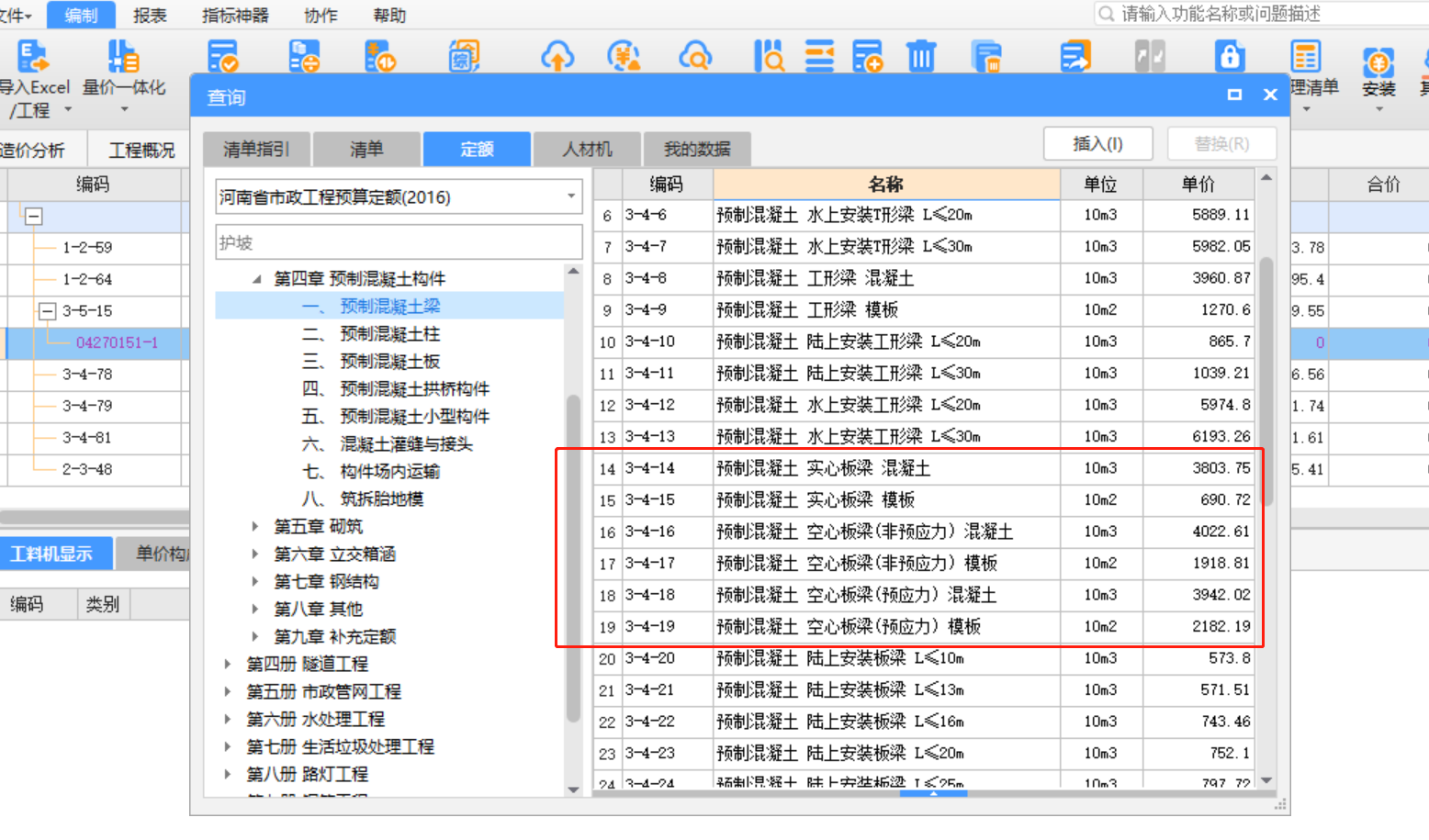The width and height of the screenshot is (1429, 840).
Task: Open dropdown arrow under 导入Excel/工程
Action: [68, 109]
